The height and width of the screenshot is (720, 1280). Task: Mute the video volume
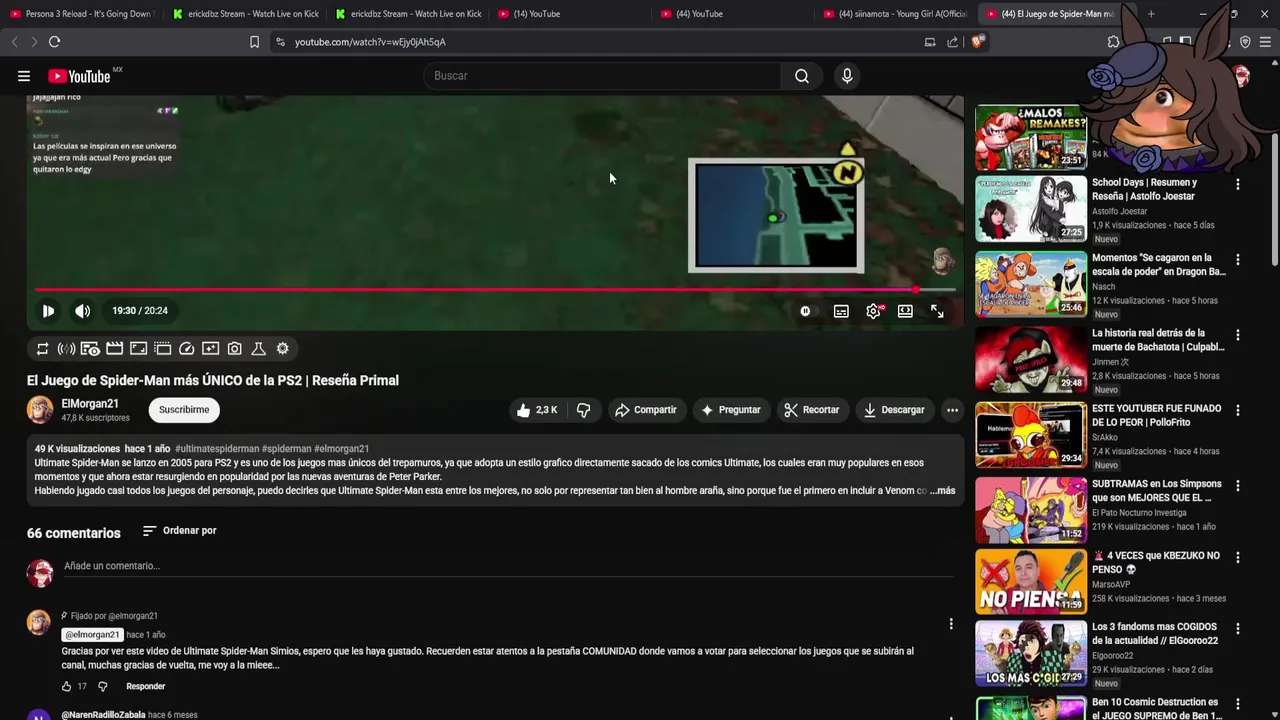pyautogui.click(x=83, y=311)
